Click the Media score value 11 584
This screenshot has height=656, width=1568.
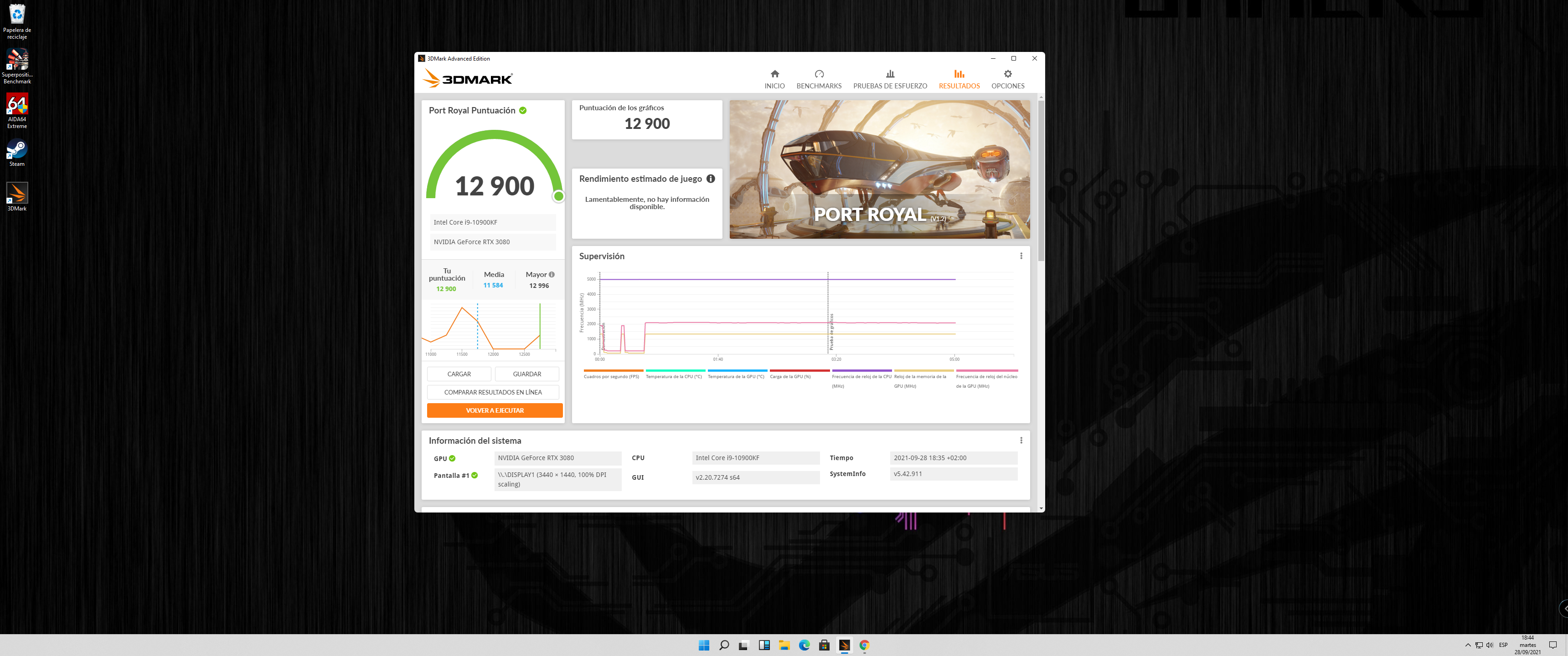[493, 285]
